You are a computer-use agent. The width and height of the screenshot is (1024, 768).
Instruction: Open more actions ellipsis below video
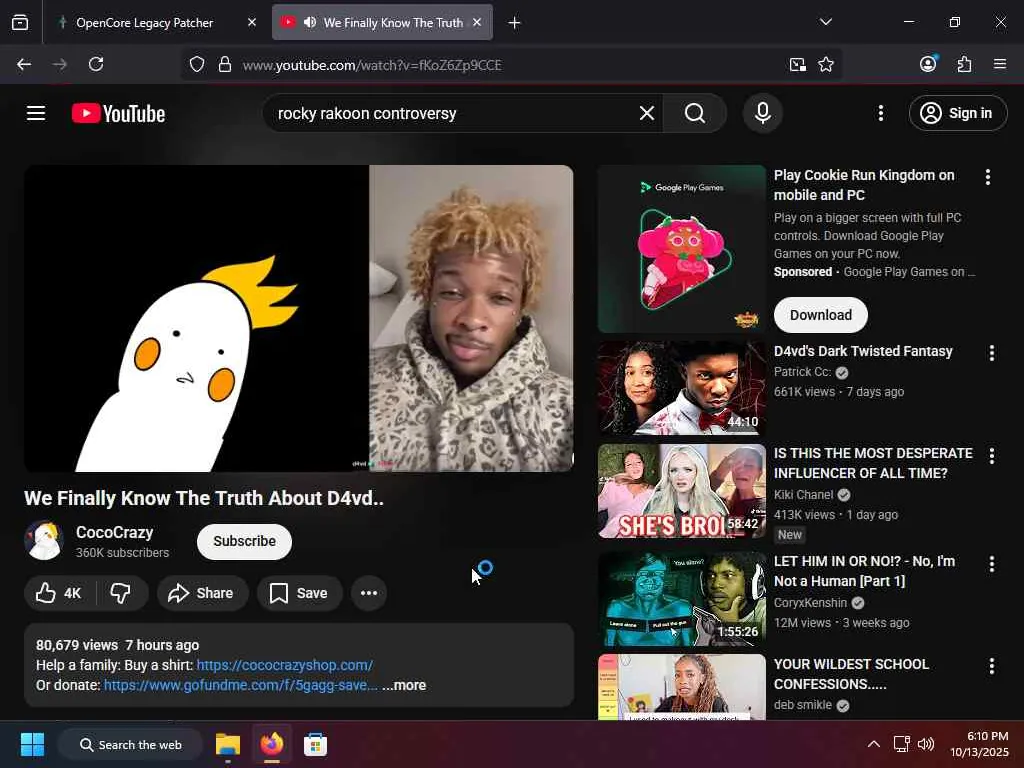[369, 593]
